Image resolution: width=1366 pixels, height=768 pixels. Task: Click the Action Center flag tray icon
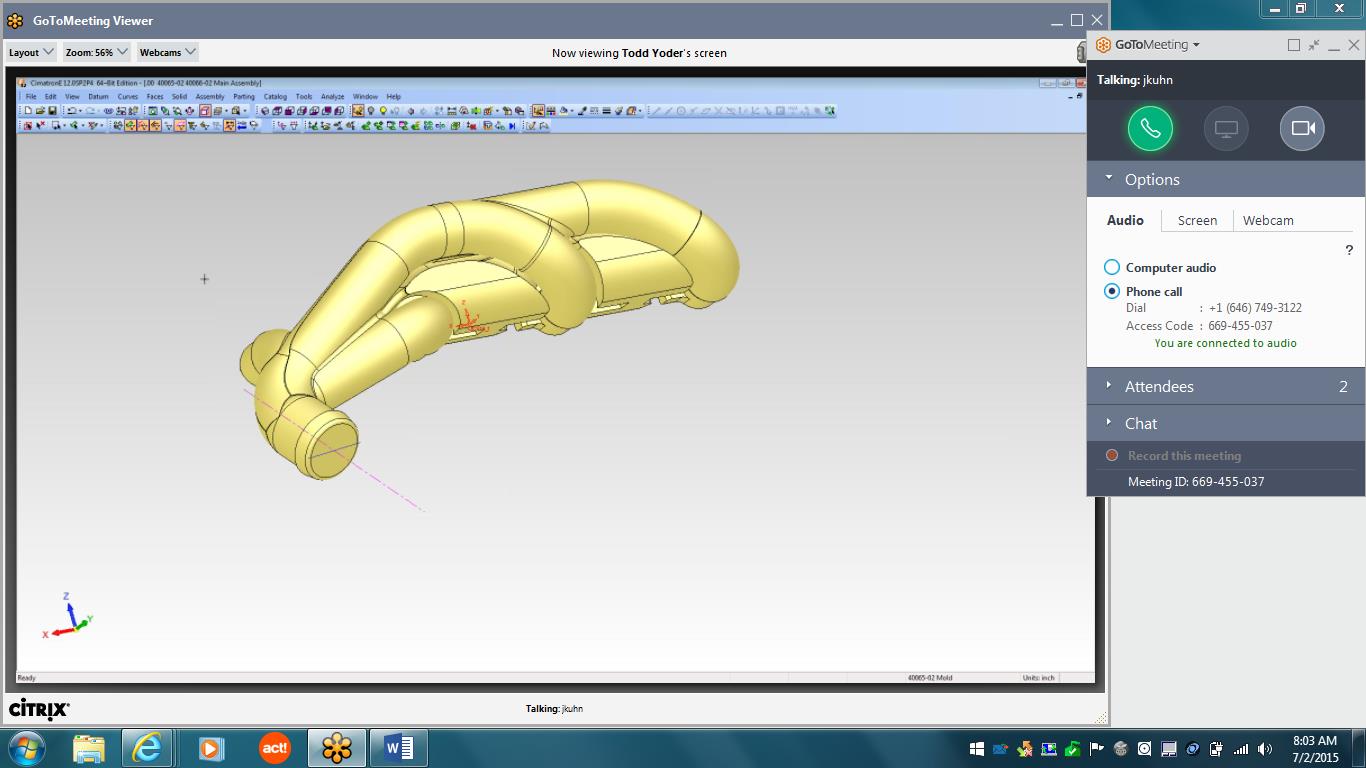point(1097,748)
